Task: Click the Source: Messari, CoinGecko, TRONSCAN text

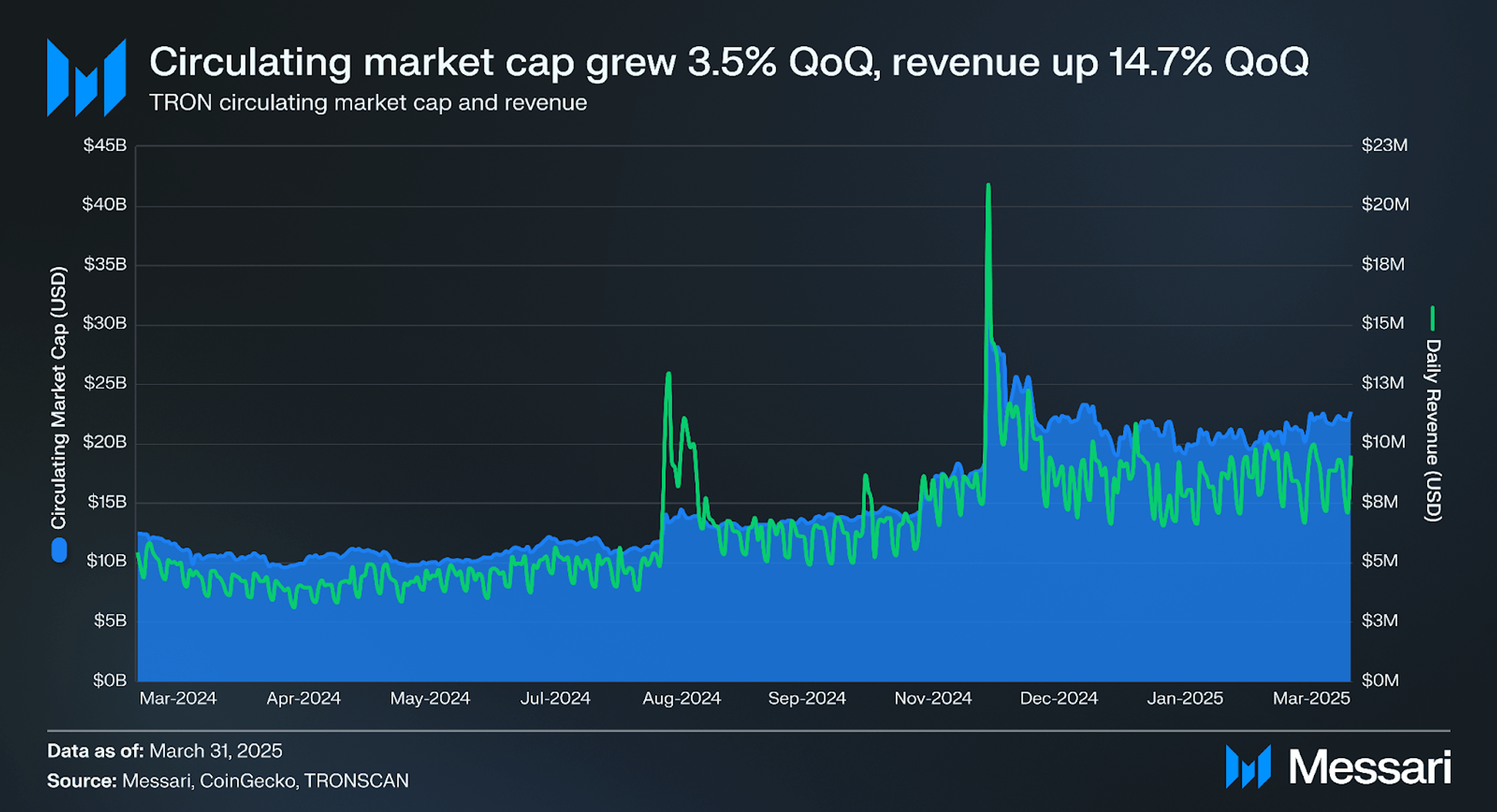Action: pyautogui.click(x=228, y=781)
